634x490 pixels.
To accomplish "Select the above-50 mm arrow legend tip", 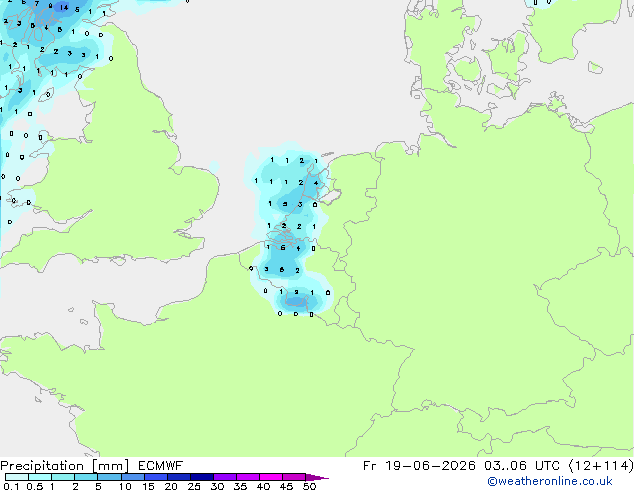I will pyautogui.click(x=317, y=477).
